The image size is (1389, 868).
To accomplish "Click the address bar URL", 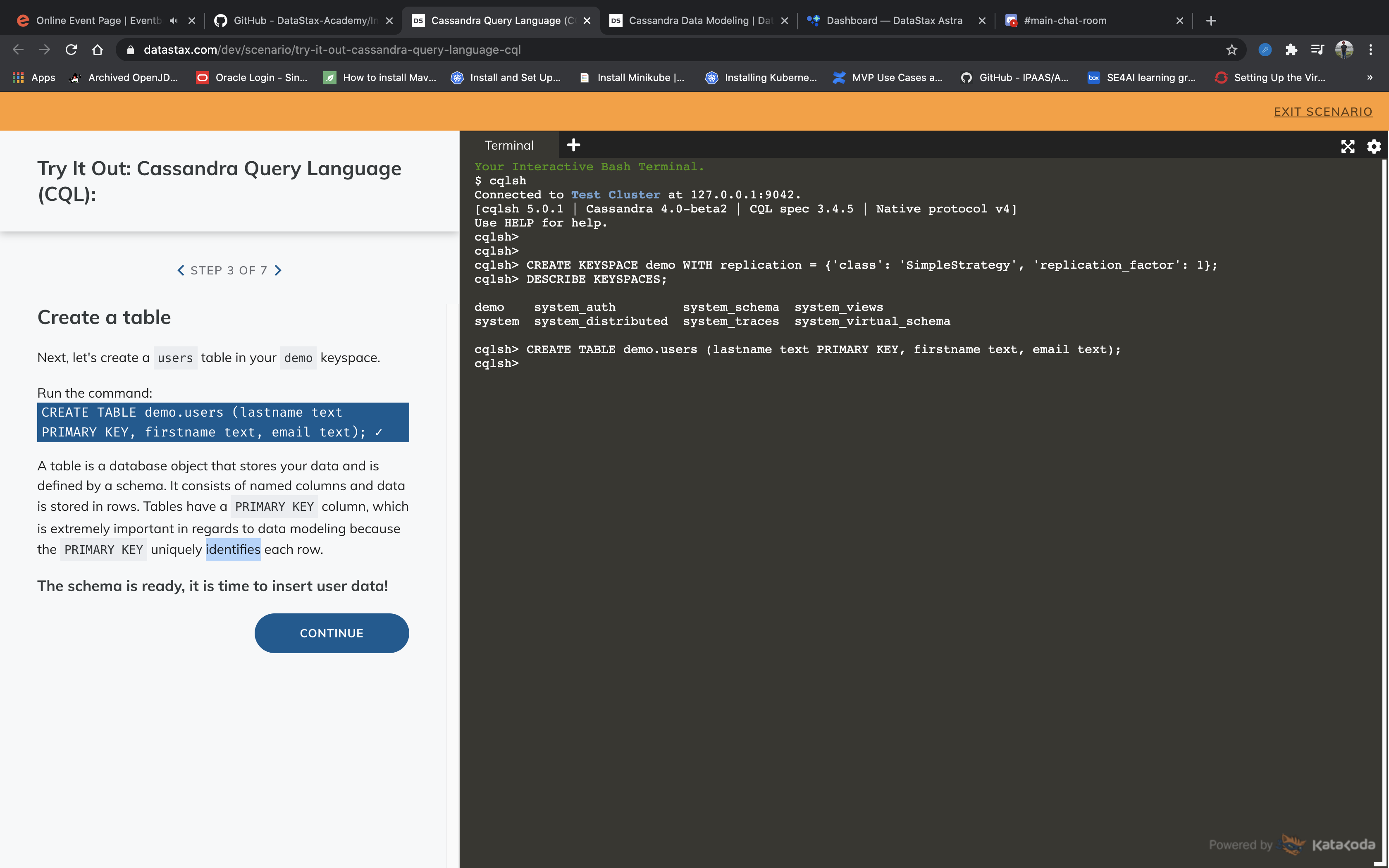I will pyautogui.click(x=332, y=50).
